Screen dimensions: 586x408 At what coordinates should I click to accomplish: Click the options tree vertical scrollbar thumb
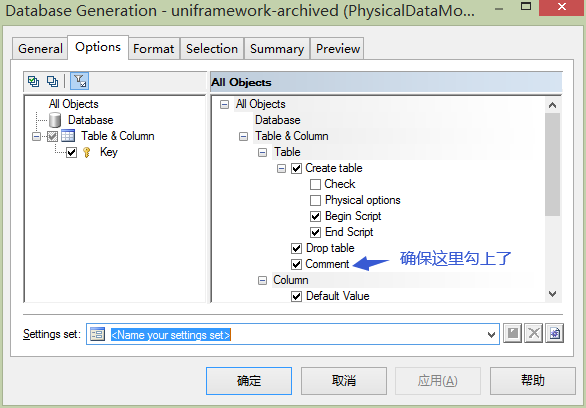(x=552, y=164)
